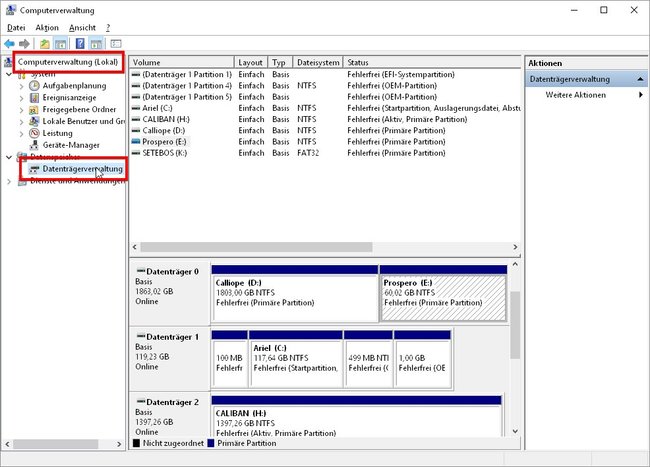Click the drive icon next to SETEBOS (K:)
The height and width of the screenshot is (467, 650).
point(136,153)
